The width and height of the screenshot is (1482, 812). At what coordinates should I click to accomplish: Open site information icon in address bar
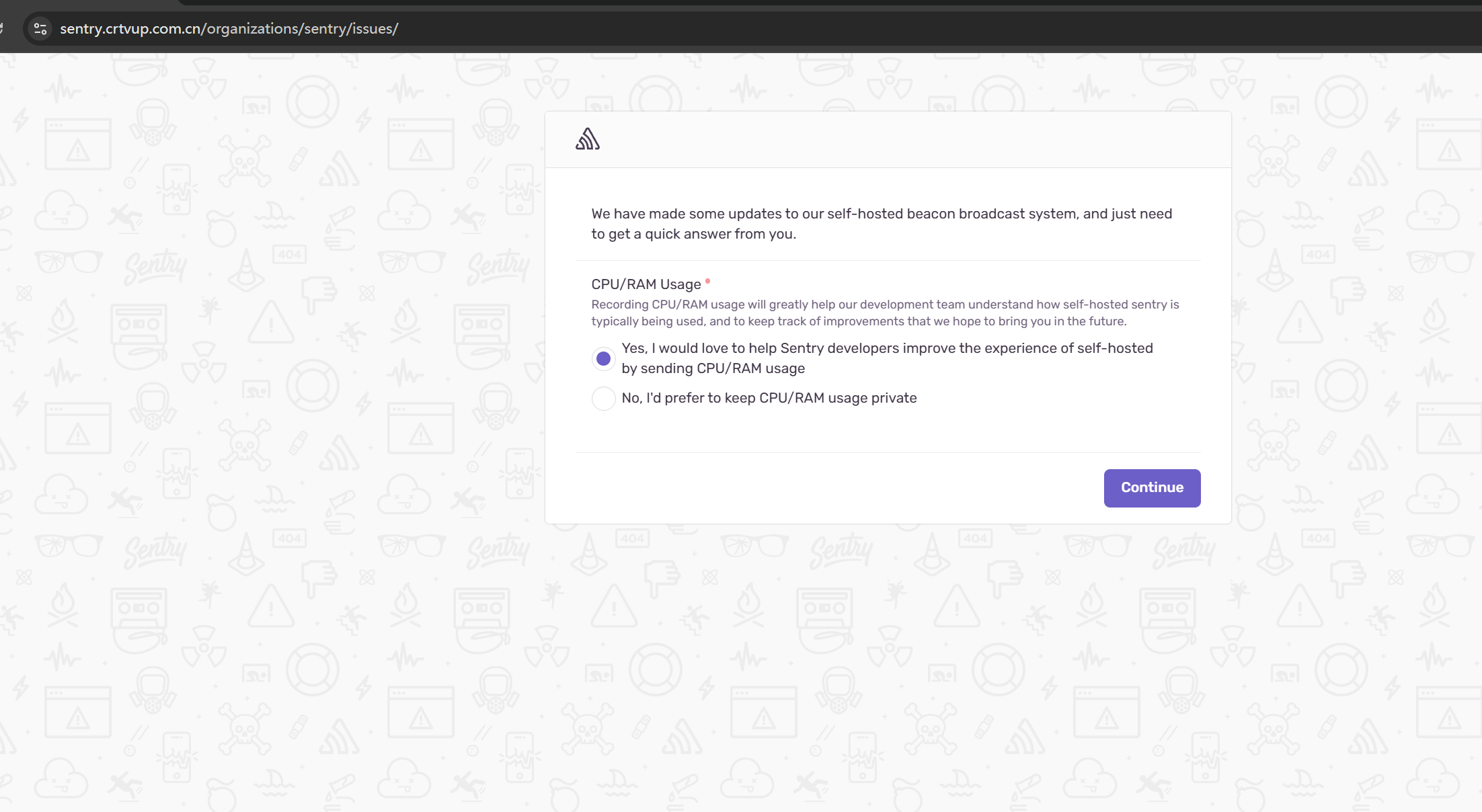click(x=40, y=29)
